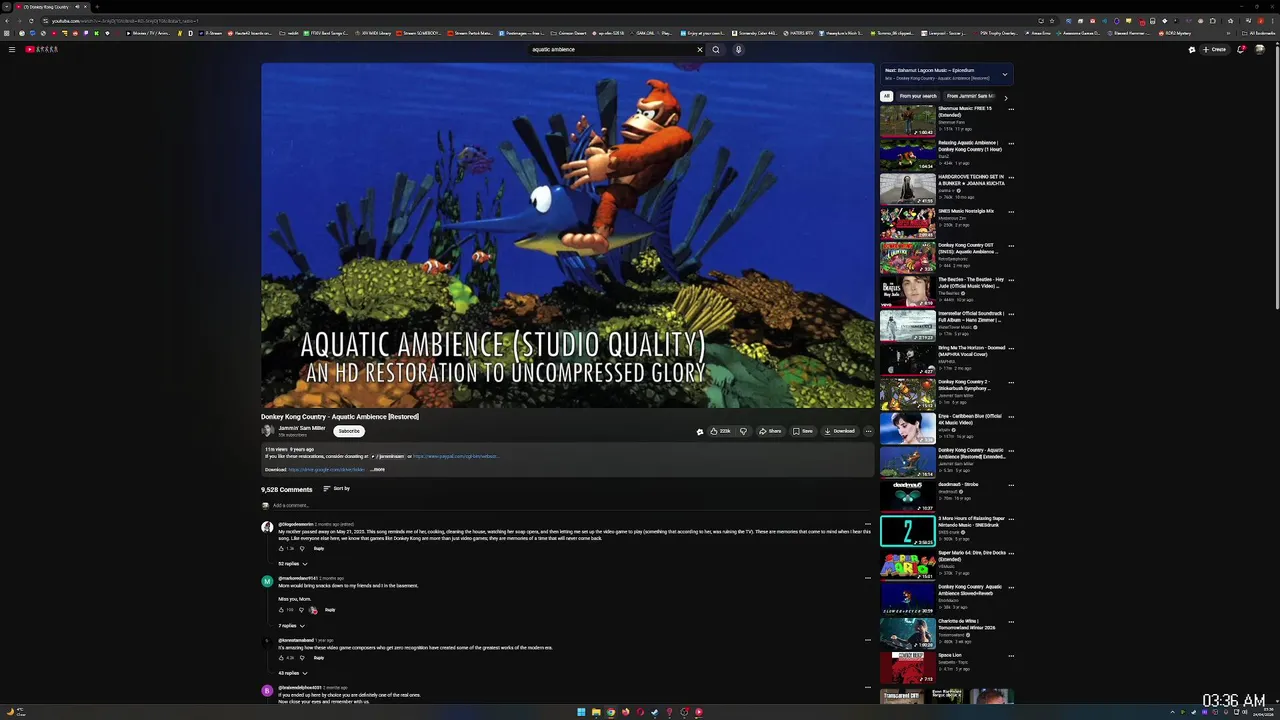
Task: Open the notifications bell
Action: (x=1241, y=49)
